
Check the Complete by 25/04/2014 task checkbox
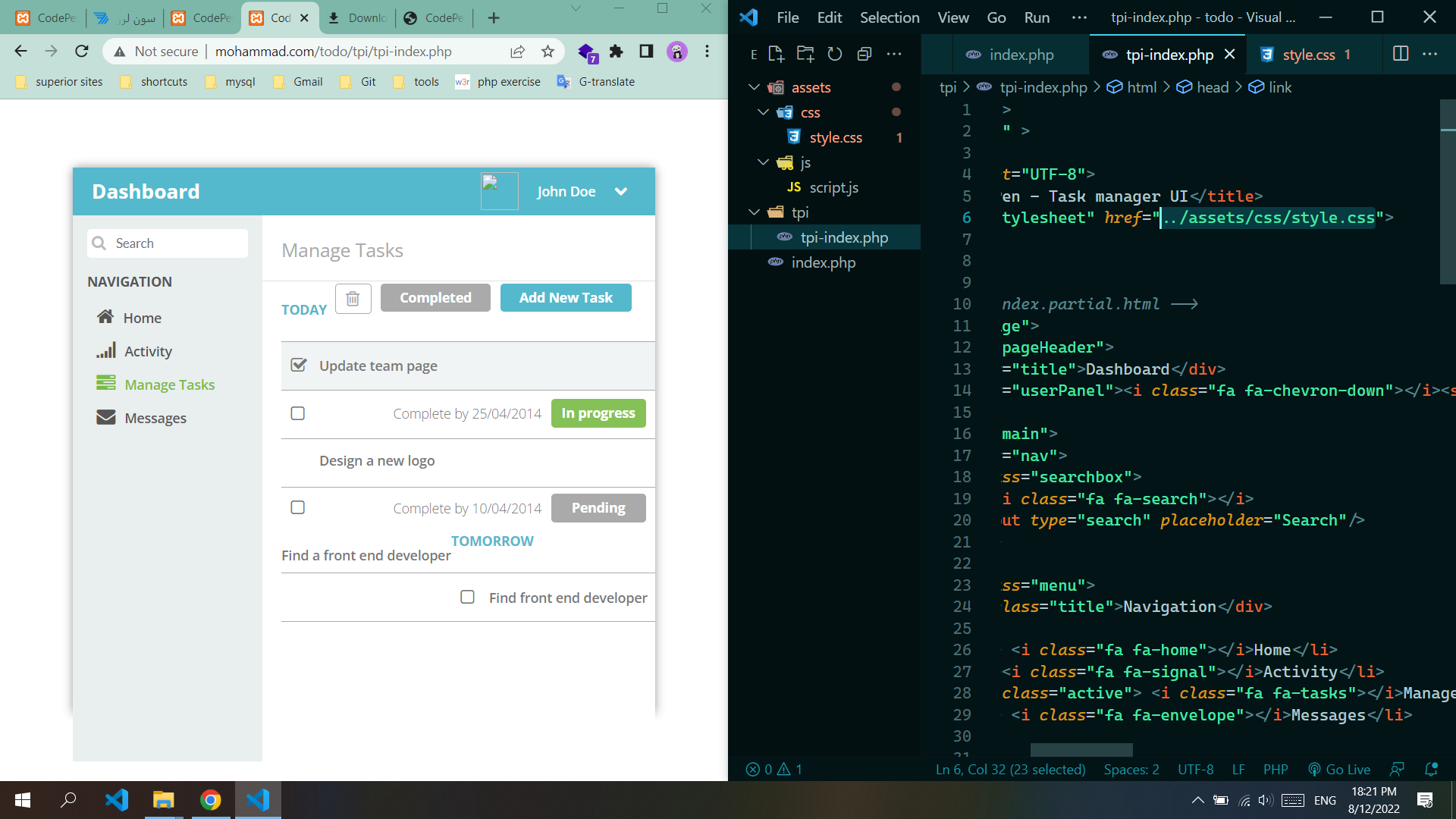tap(298, 413)
